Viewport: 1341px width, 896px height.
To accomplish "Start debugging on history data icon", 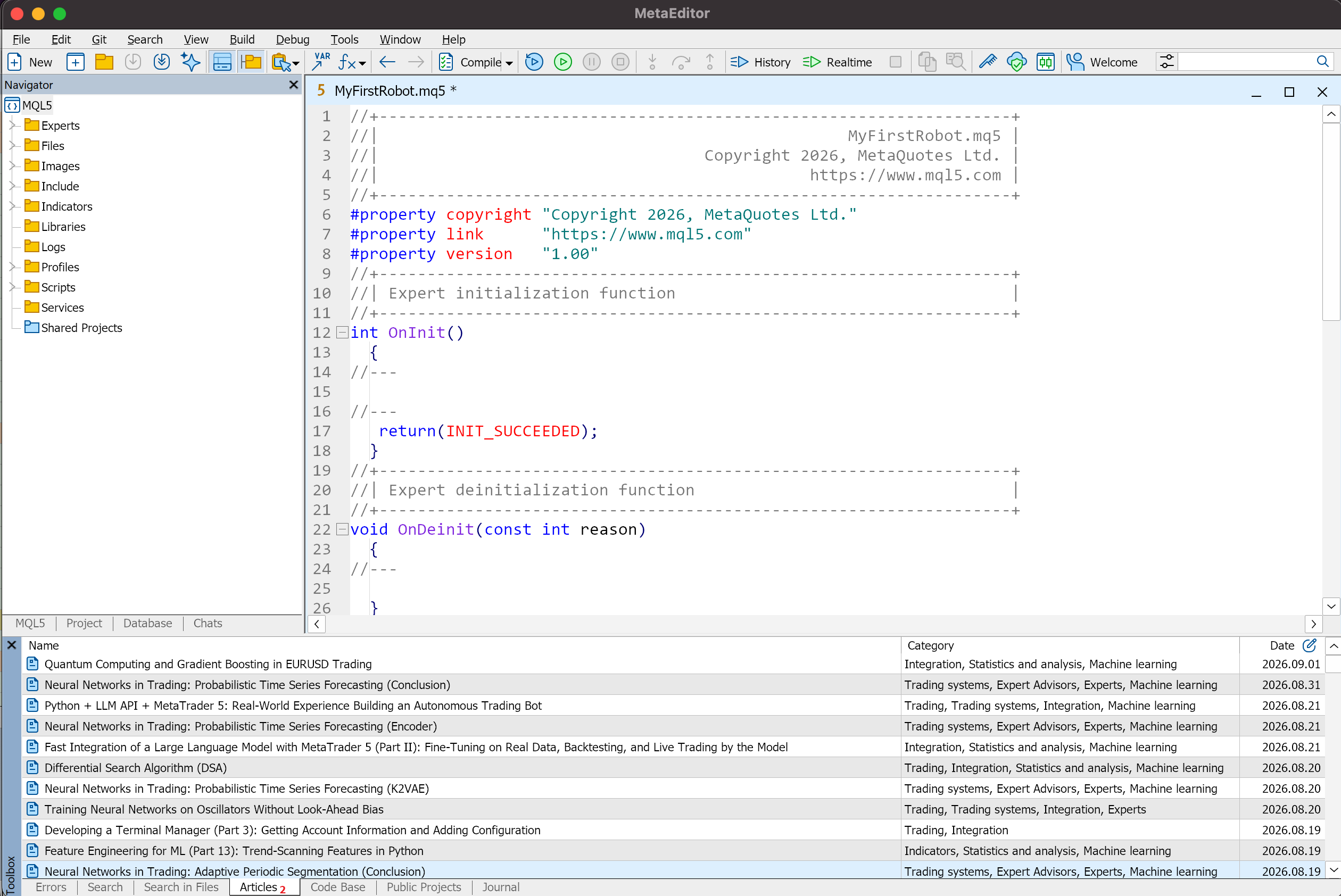I will coord(534,62).
